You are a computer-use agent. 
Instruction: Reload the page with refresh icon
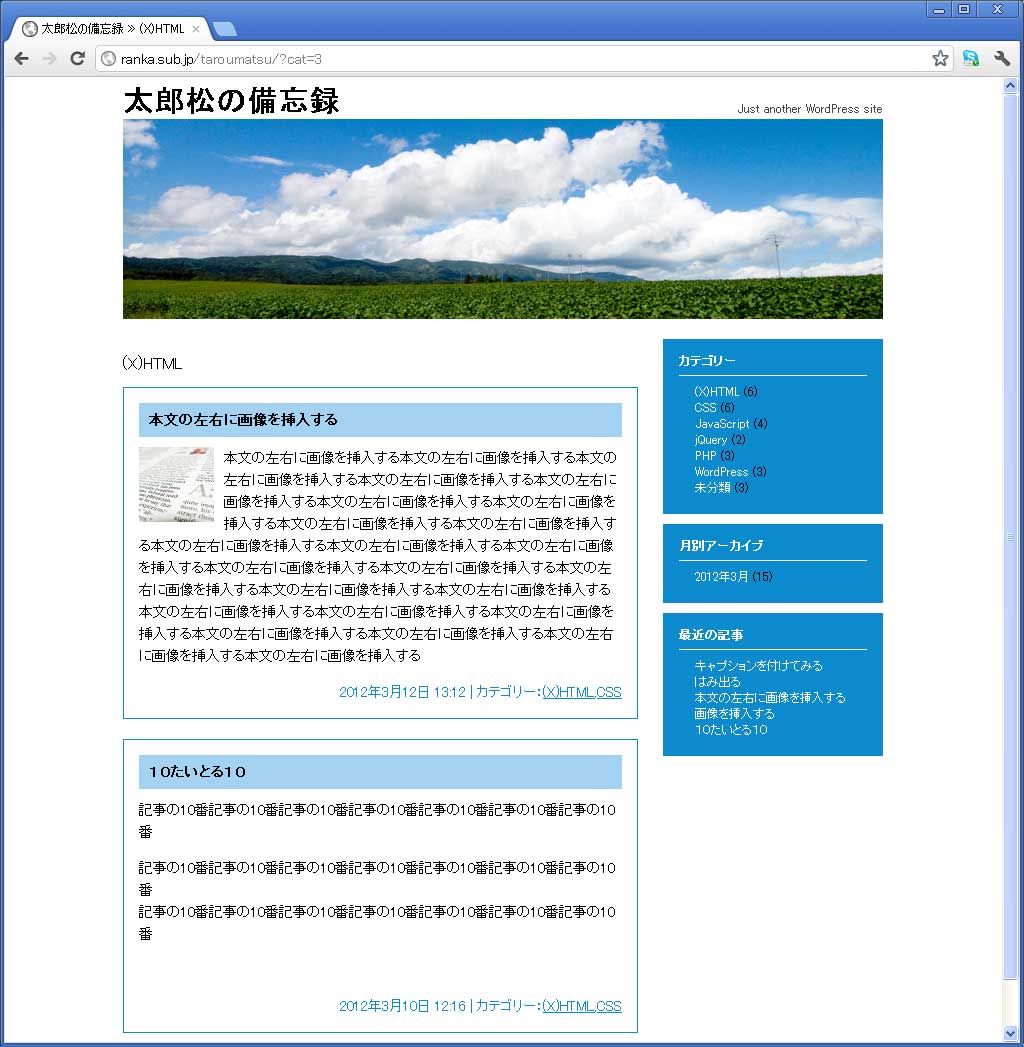tap(77, 59)
